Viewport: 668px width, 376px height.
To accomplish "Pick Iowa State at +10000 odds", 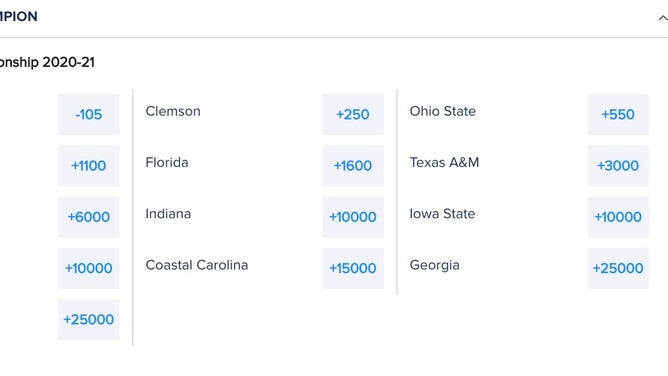I will (x=618, y=217).
